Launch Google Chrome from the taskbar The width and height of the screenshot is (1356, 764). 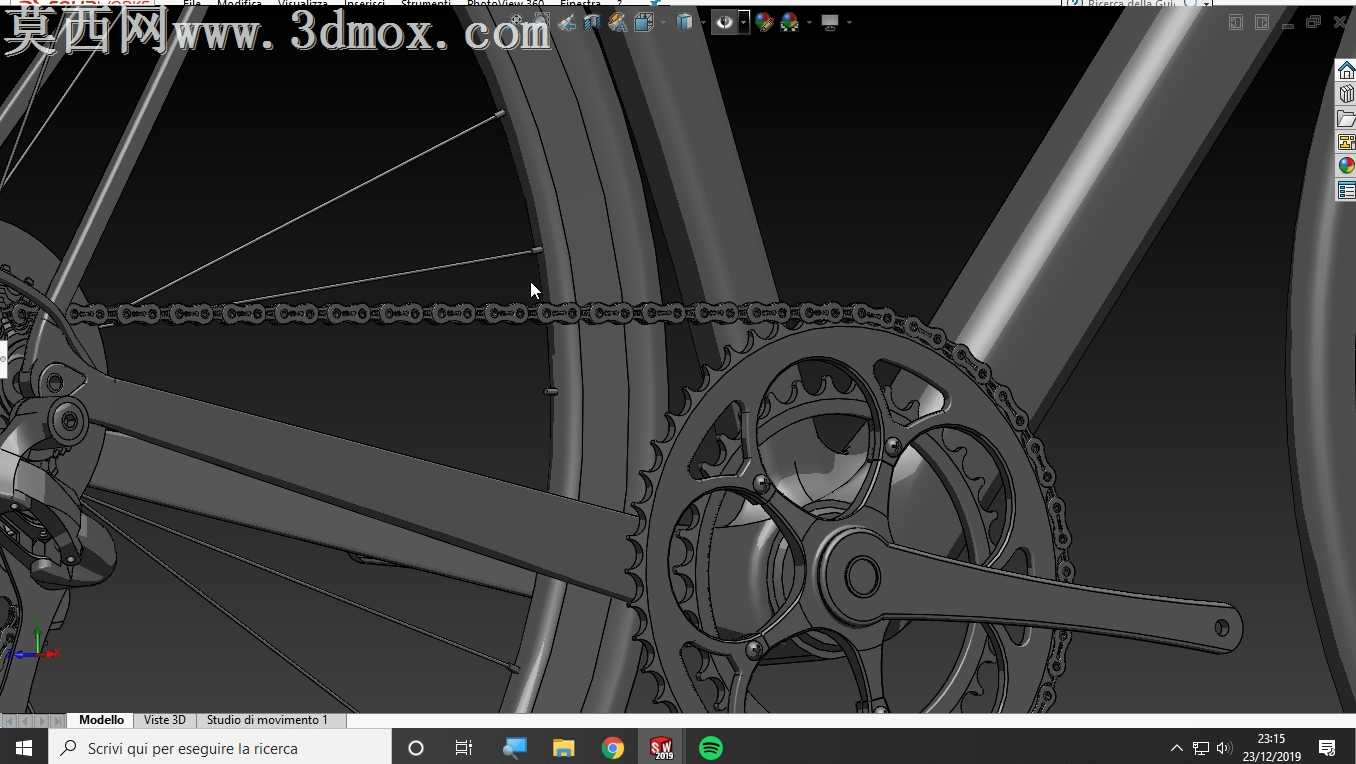point(613,748)
